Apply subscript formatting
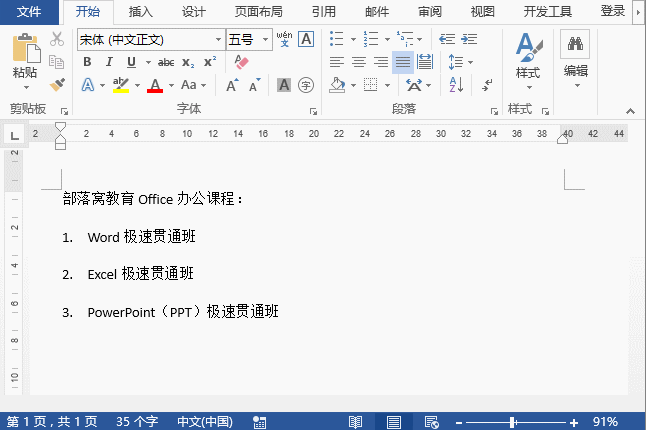This screenshot has width=646, height=430. pos(188,62)
